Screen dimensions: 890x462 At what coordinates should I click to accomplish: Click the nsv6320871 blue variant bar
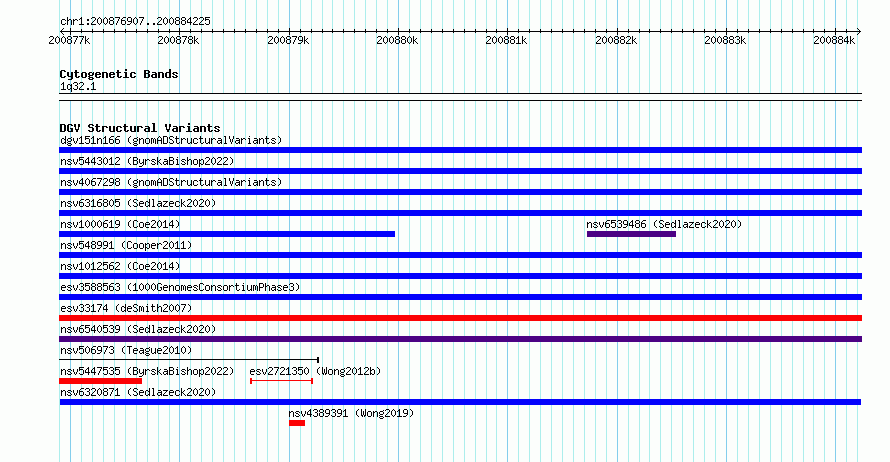[x=460, y=402]
